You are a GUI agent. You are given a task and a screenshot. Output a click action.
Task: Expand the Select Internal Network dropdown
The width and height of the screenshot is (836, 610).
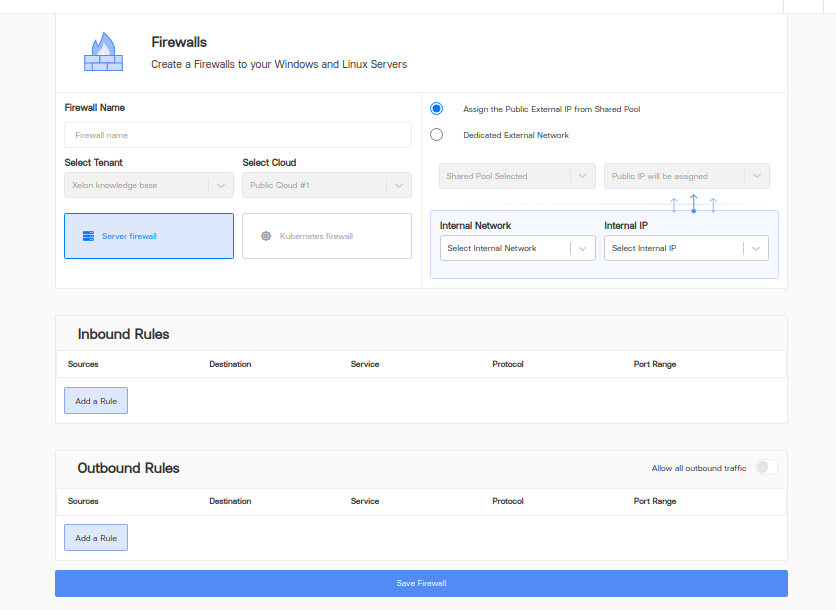[518, 248]
